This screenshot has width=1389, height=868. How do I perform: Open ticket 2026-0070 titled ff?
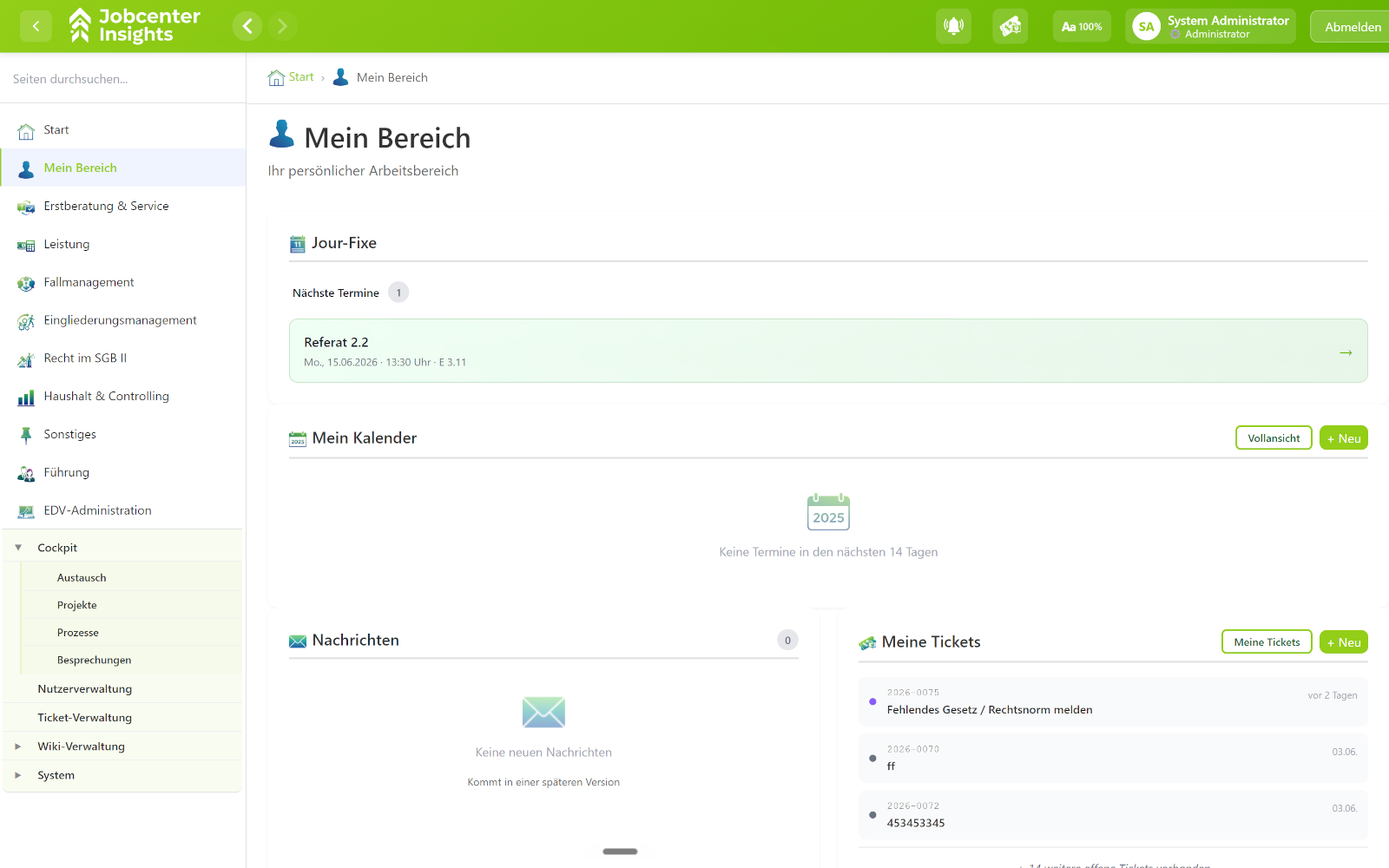point(1113,758)
